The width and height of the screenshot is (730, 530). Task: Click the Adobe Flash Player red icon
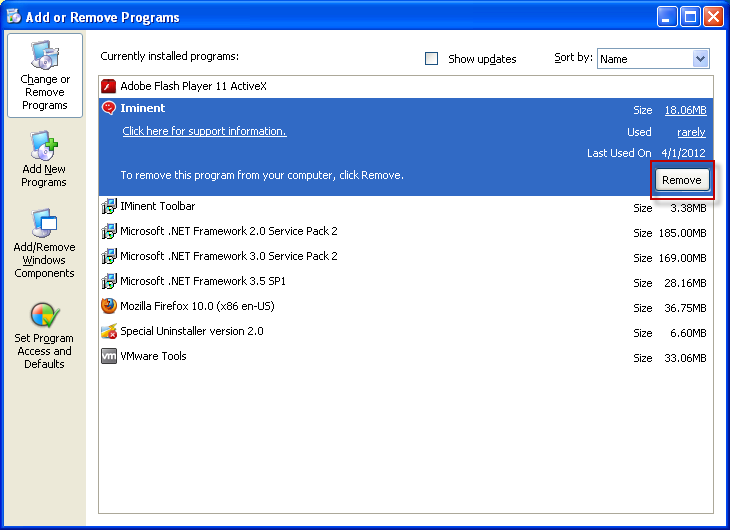coord(108,86)
